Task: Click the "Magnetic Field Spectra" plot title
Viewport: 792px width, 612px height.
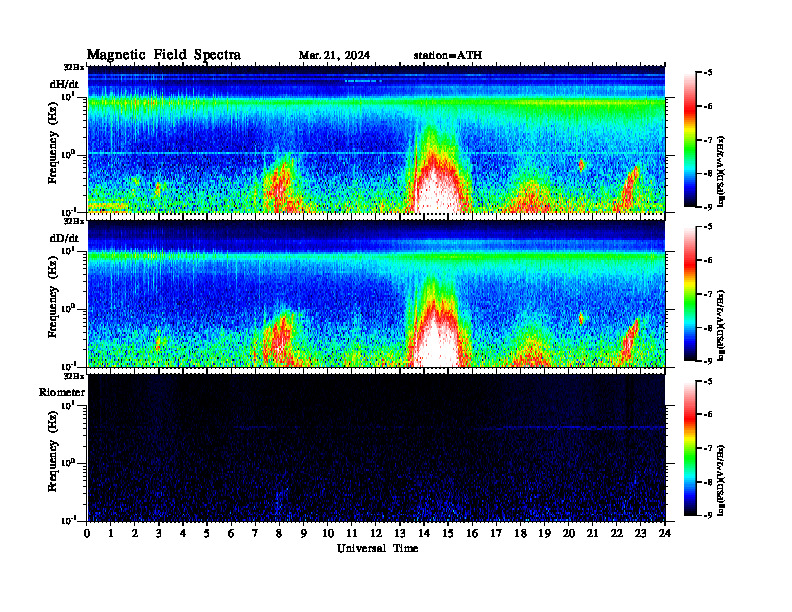Action: click(x=164, y=55)
